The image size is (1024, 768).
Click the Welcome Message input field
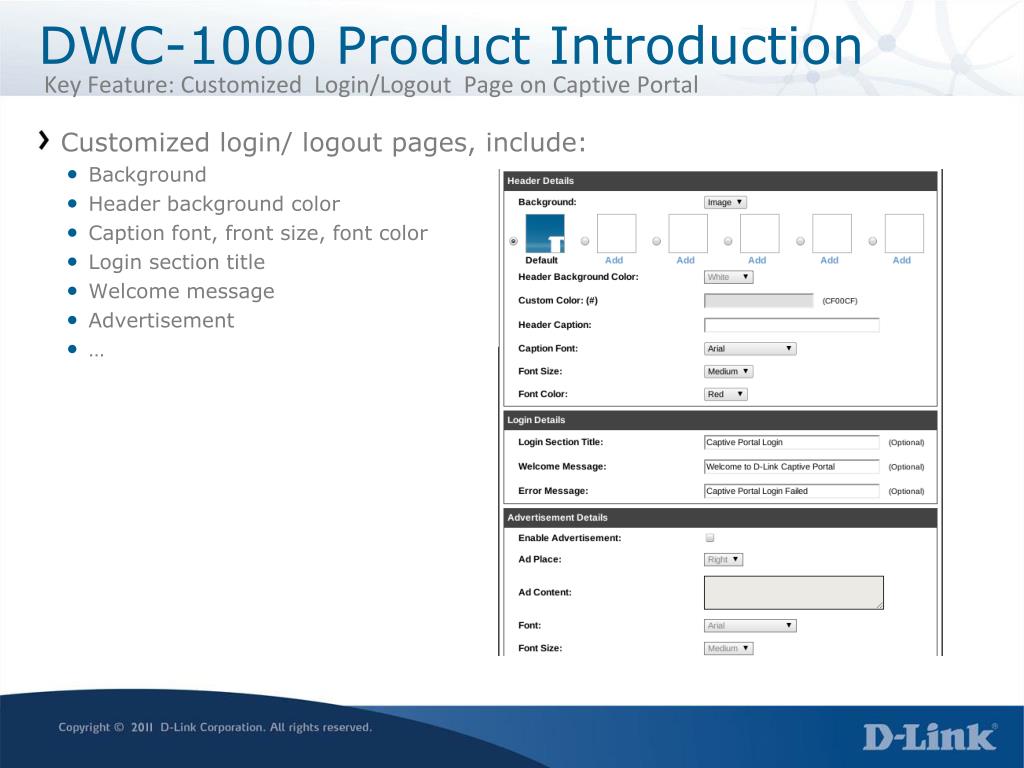[x=792, y=466]
